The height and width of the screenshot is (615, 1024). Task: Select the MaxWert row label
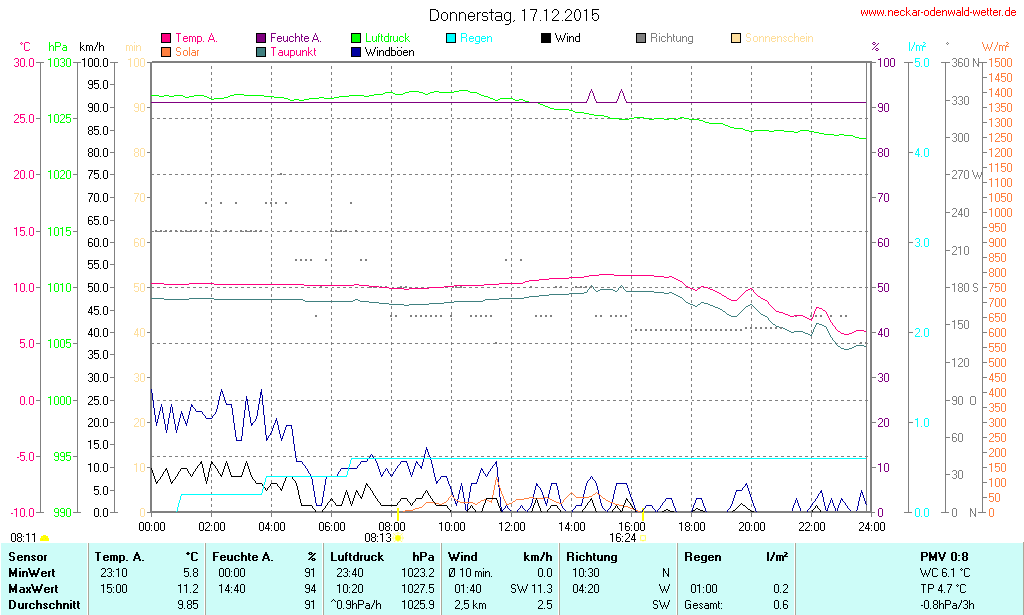pos(33,589)
